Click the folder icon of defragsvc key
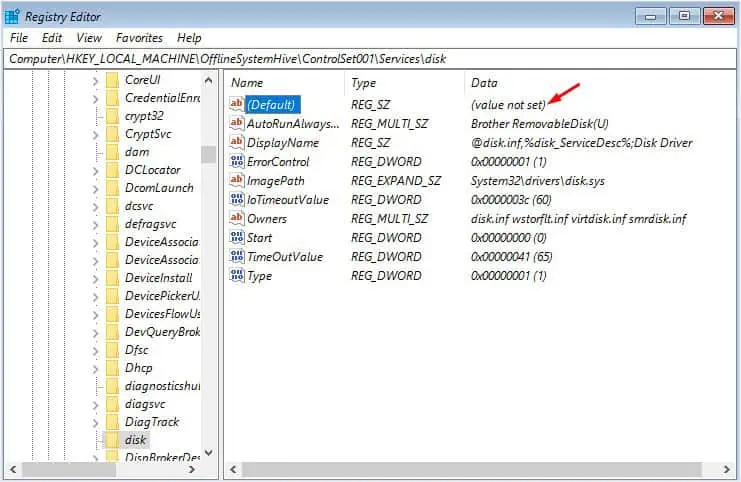741x482 pixels. 112,224
